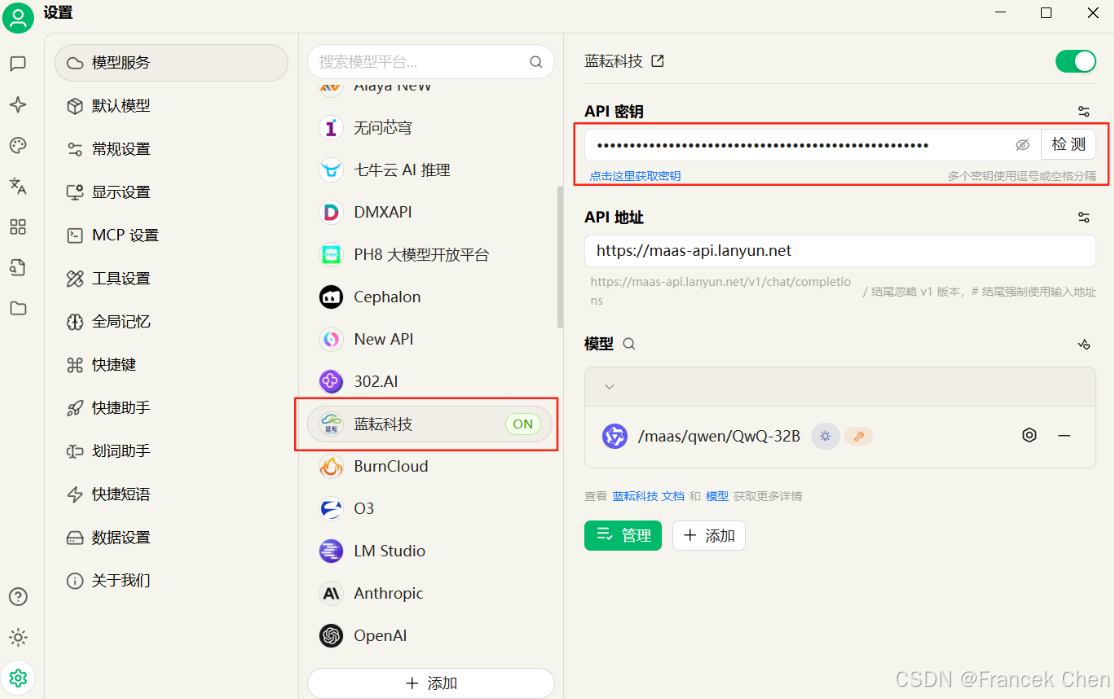The height and width of the screenshot is (699, 1114).
Task: Open the 模型 details link
Action: tap(717, 496)
